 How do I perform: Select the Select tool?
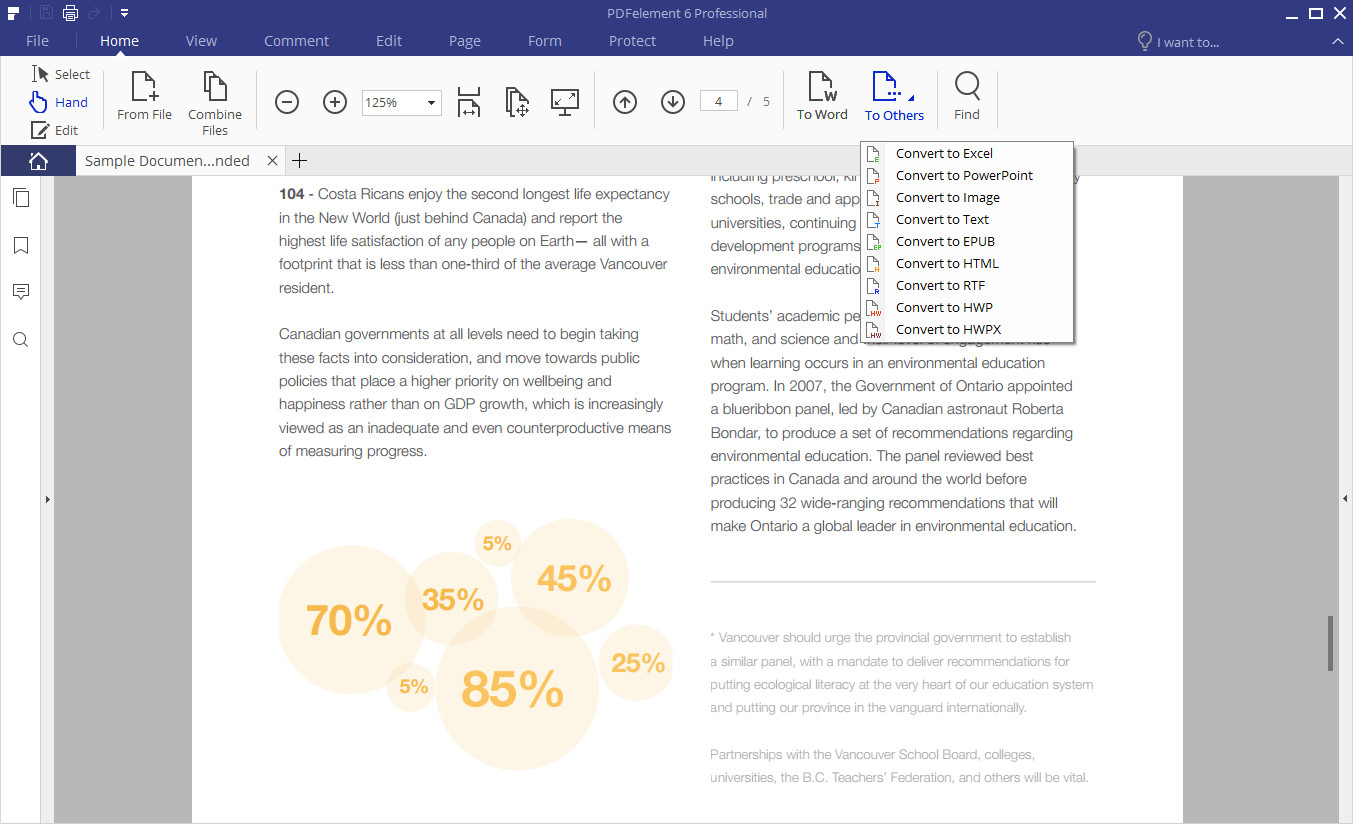pyautogui.click(x=61, y=74)
